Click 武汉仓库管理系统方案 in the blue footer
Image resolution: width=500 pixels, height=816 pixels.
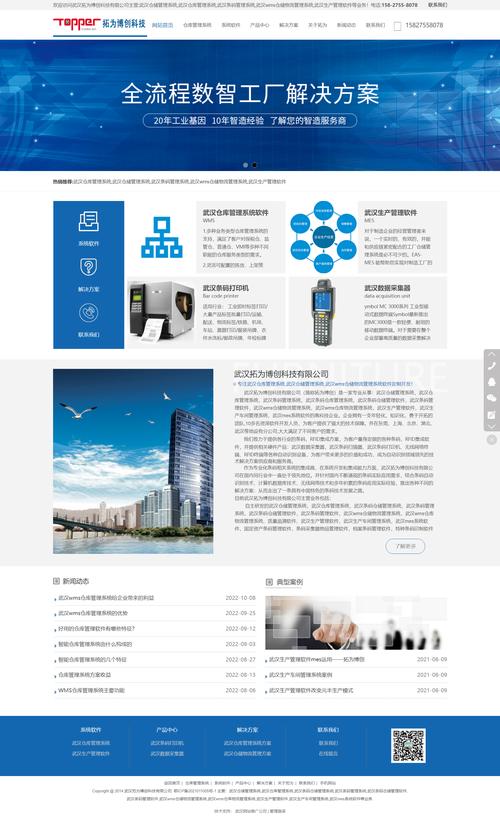[x=247, y=743]
